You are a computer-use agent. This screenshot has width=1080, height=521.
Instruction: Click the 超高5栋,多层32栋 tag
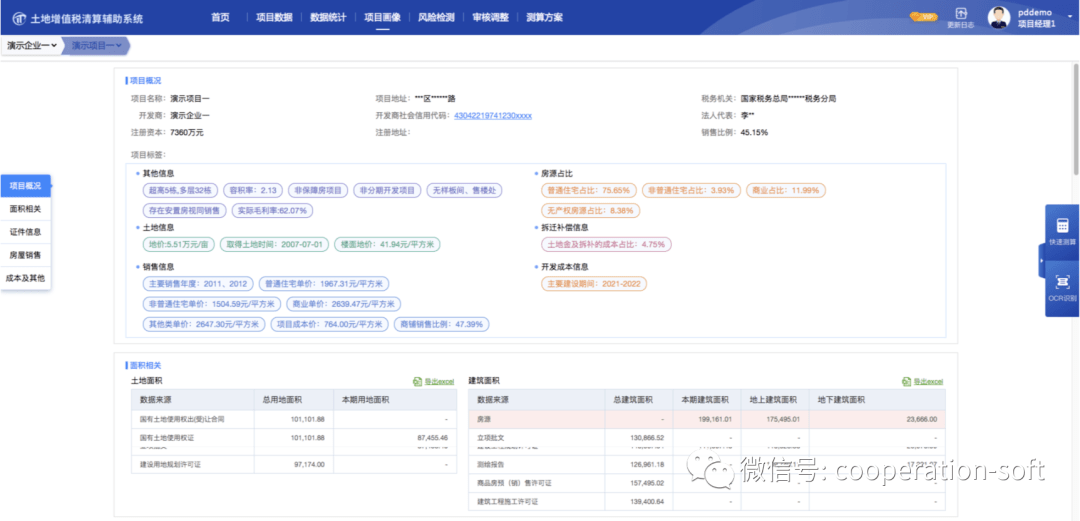180,190
